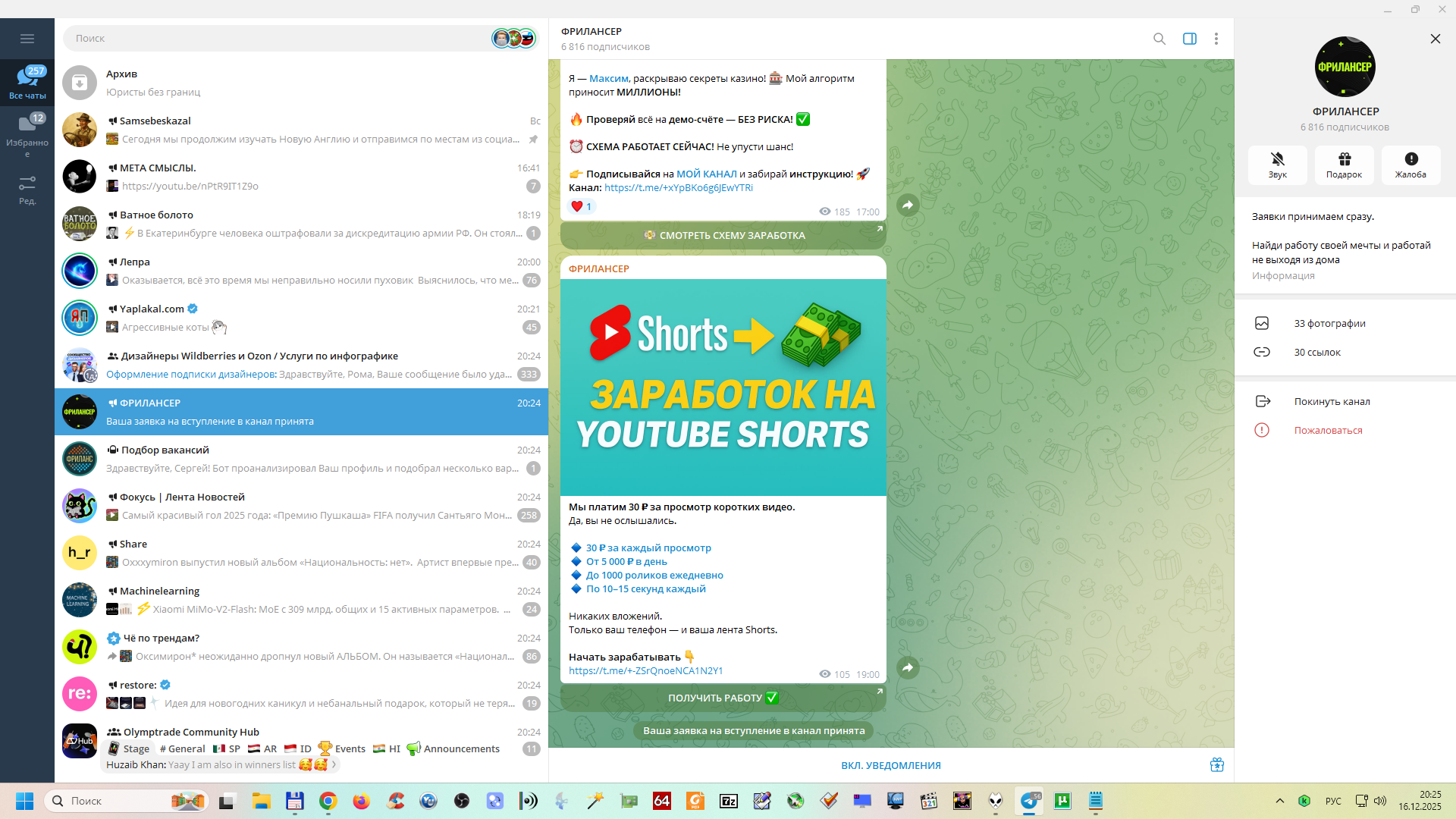Image resolution: width=1456 pixels, height=819 pixels.
Task: Click the Подарок gift icon button
Action: 1344,165
